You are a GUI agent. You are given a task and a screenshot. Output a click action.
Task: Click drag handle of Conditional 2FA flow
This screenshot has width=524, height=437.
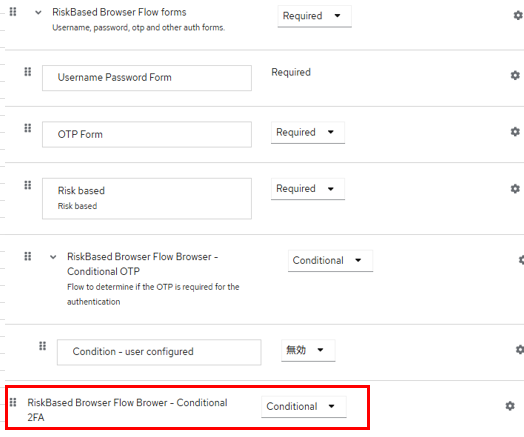coord(13,402)
